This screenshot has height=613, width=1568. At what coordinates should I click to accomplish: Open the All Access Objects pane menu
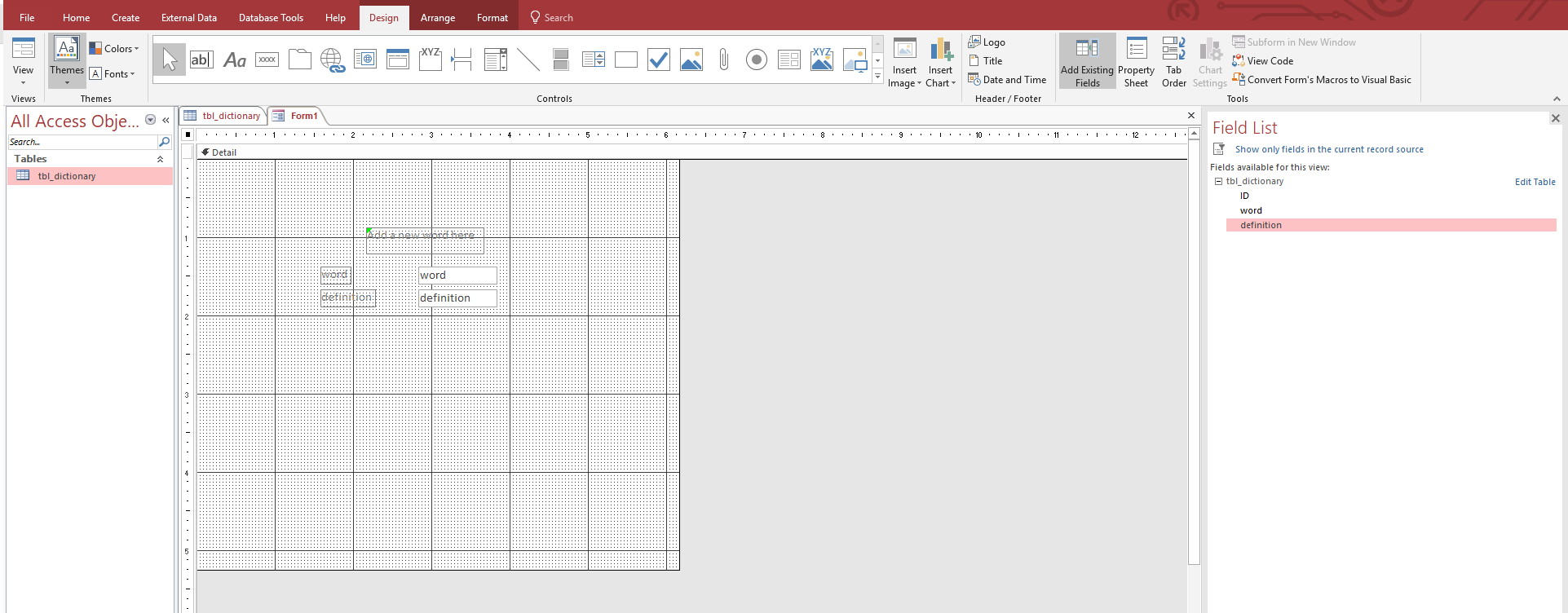150,120
